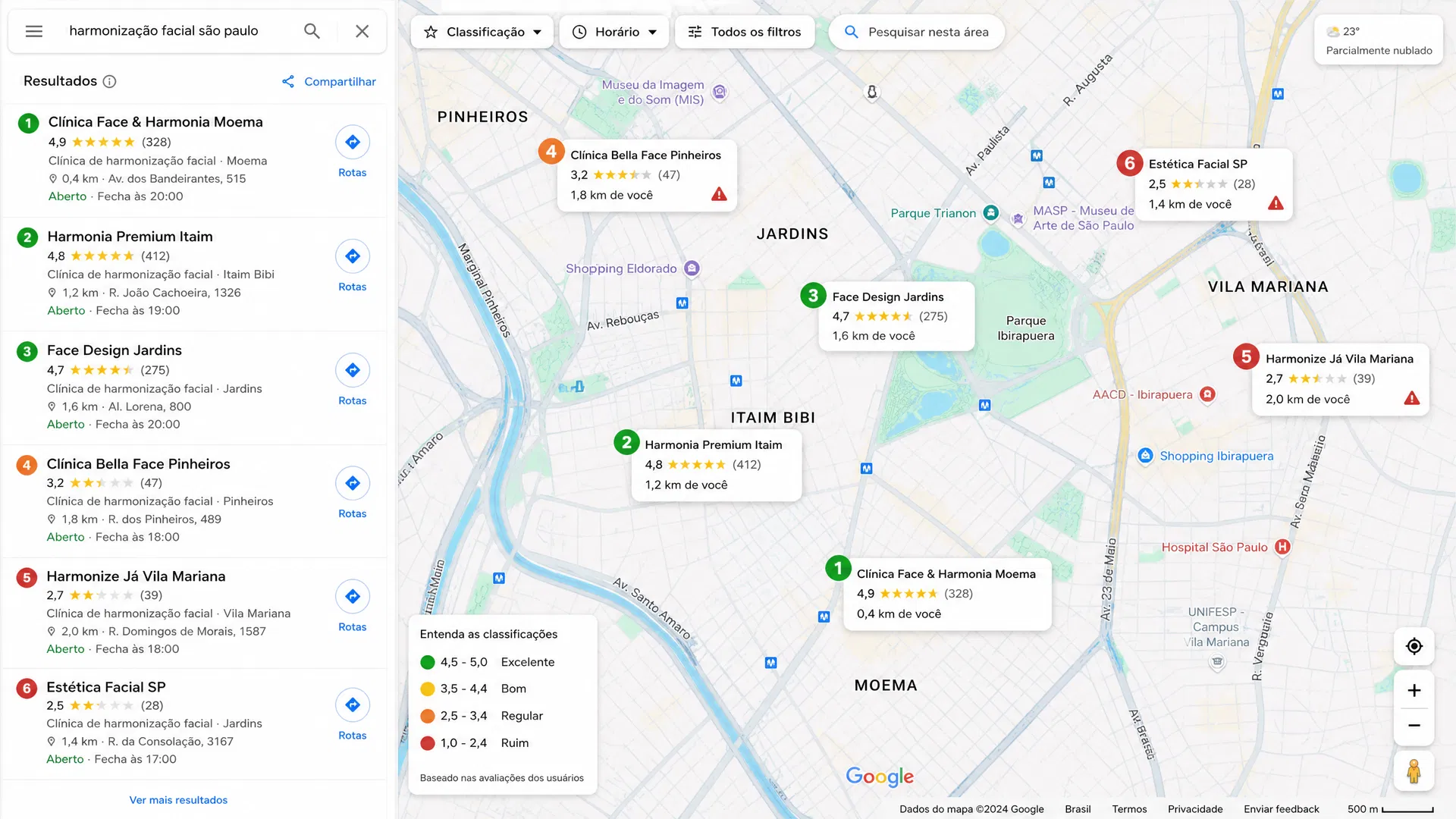
Task: Open Harmonia Premium Itaim result title
Action: (x=130, y=237)
